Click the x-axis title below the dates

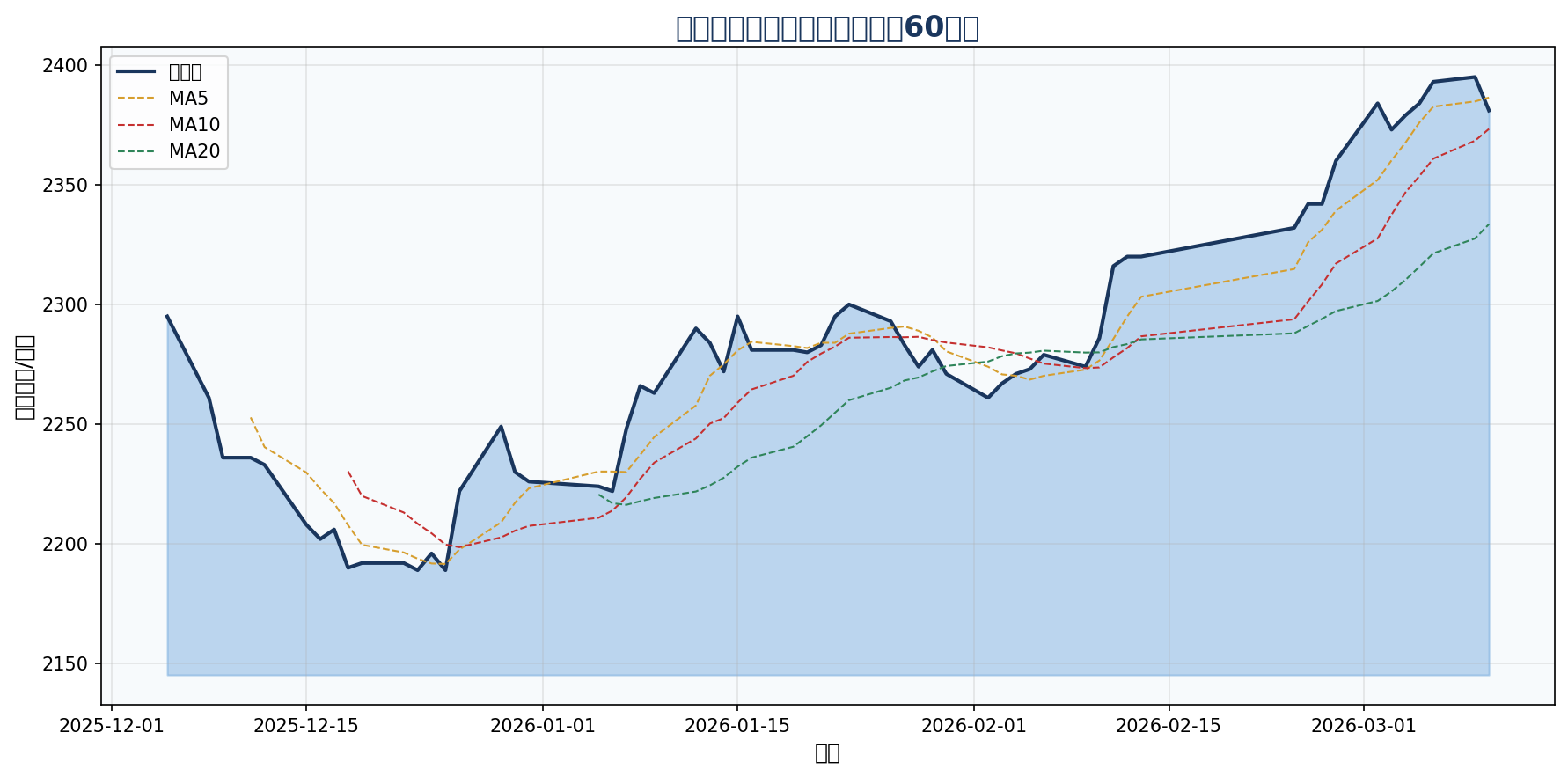[x=826, y=753]
